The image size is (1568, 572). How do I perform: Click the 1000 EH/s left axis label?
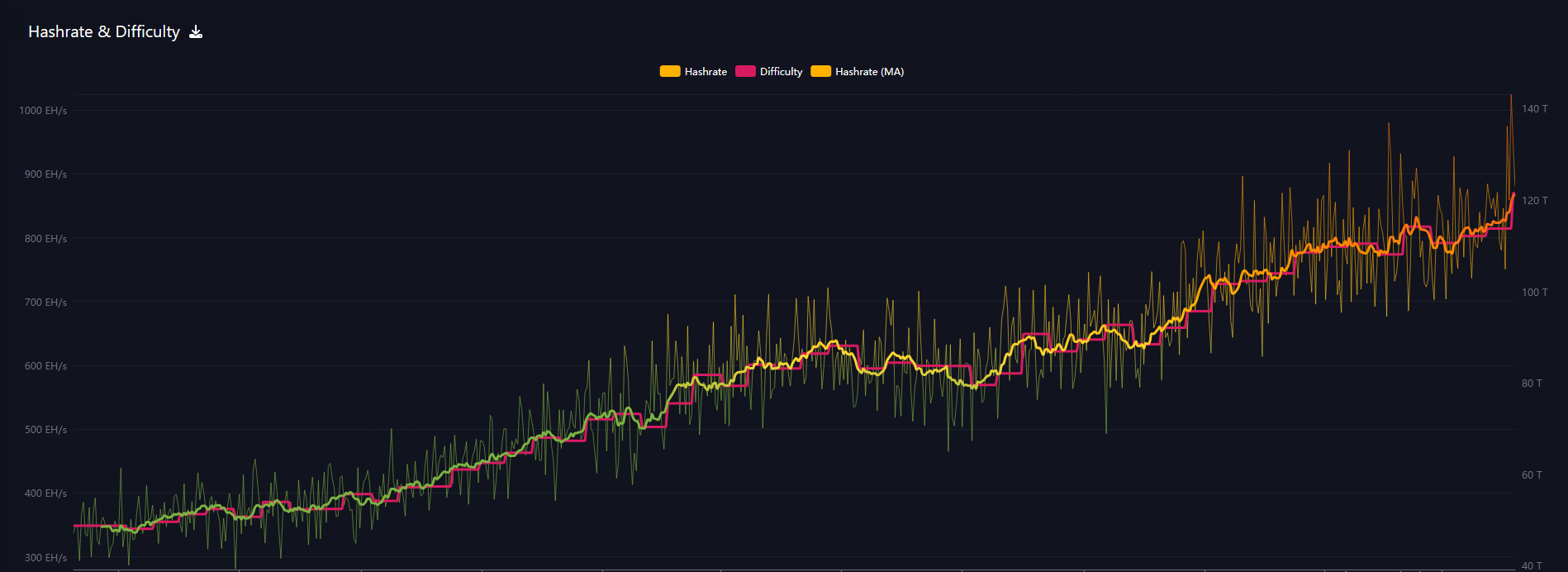43,111
